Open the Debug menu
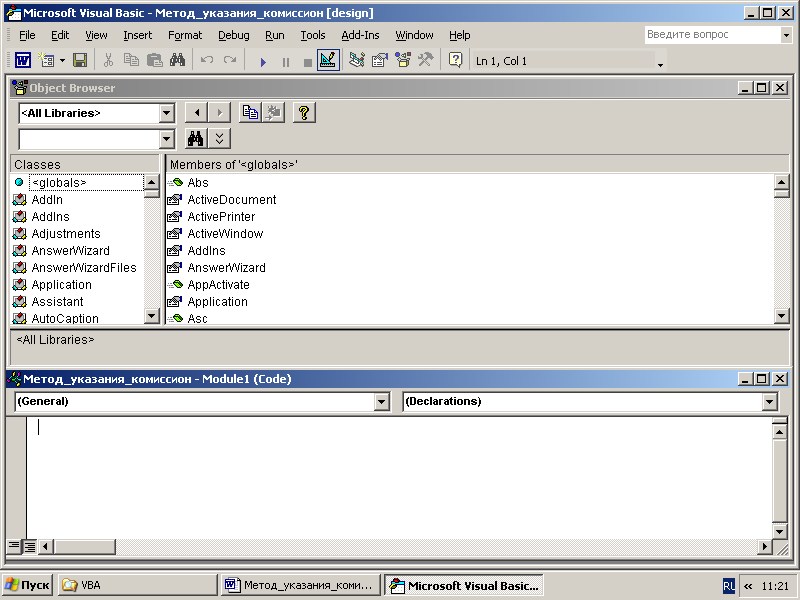 coord(234,35)
